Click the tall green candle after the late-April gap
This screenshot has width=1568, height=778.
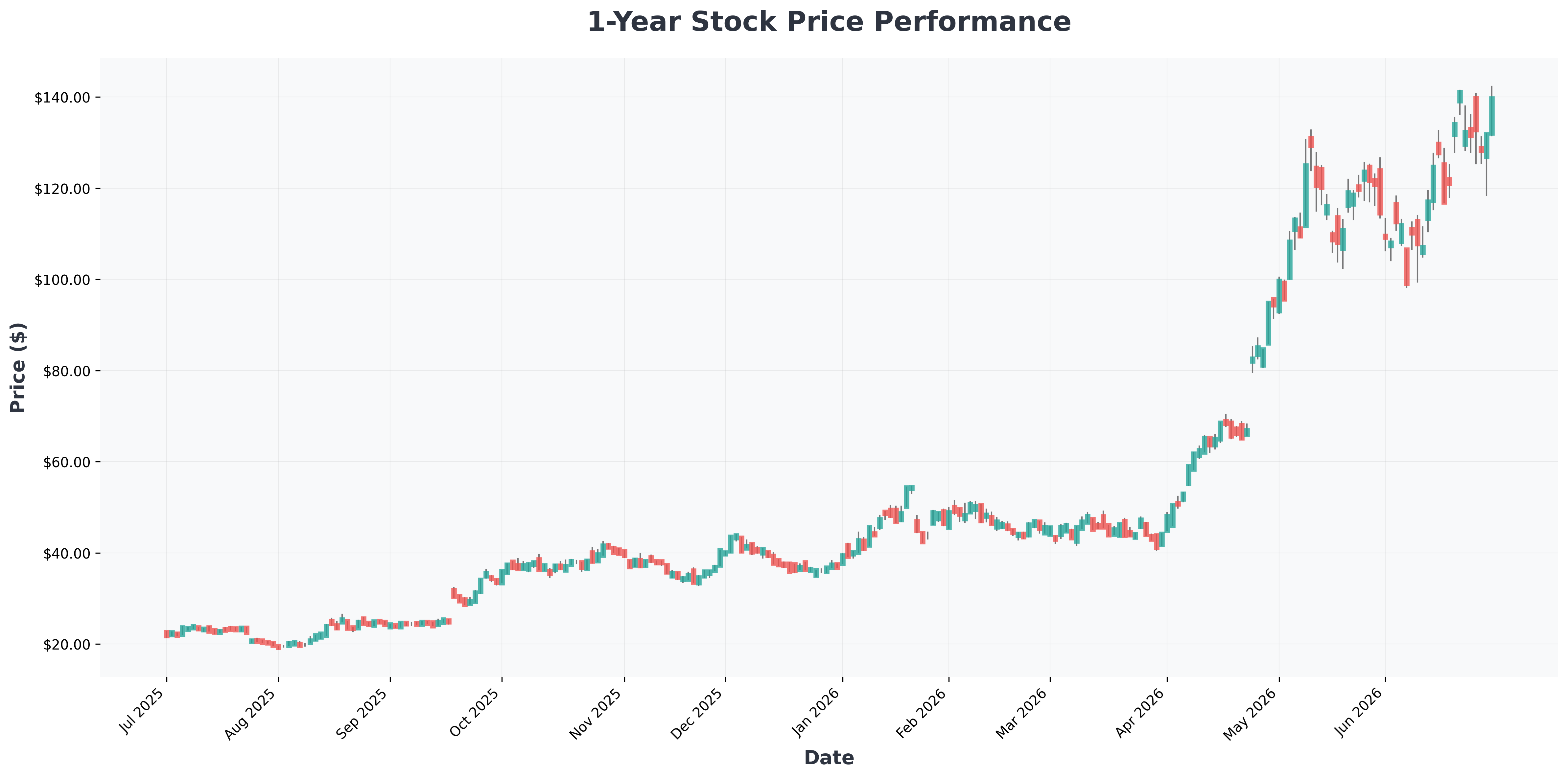[1268, 323]
